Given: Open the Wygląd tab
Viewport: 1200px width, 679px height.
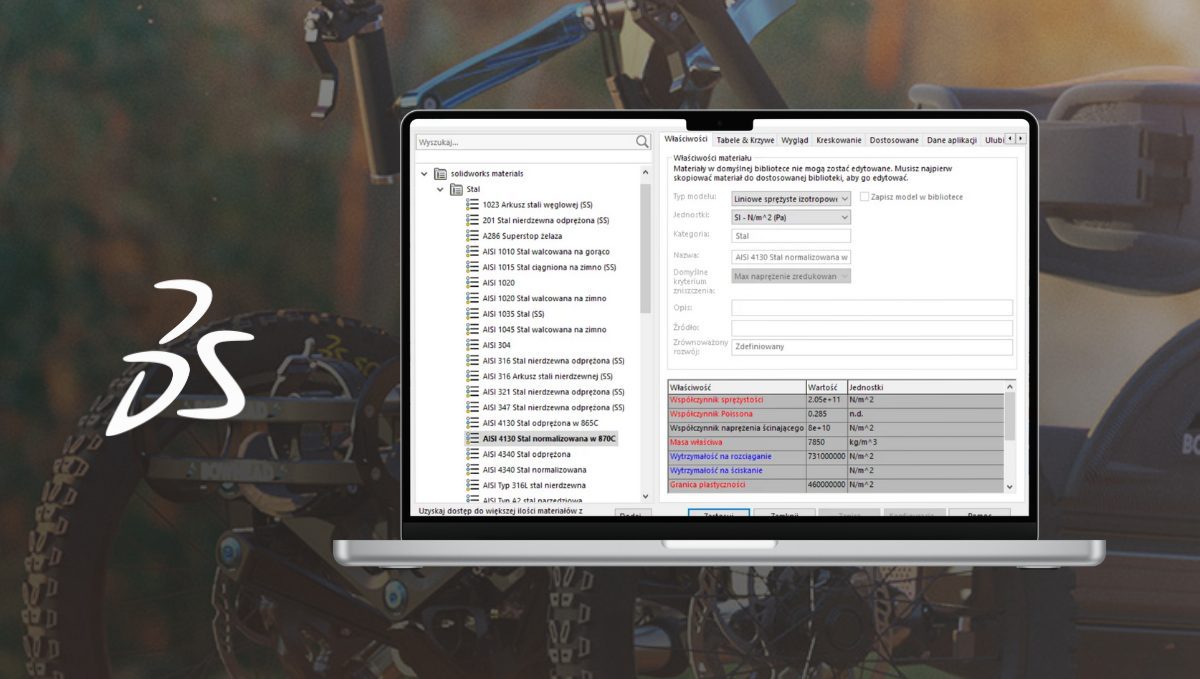Looking at the screenshot, I should pos(795,141).
